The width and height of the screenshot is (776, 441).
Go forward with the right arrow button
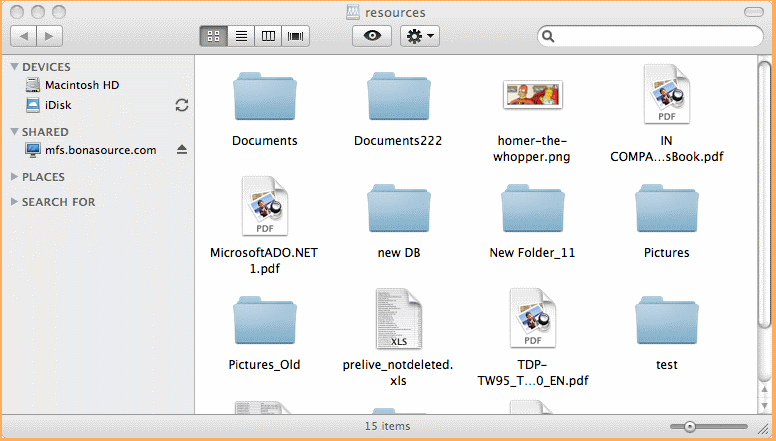coord(49,36)
